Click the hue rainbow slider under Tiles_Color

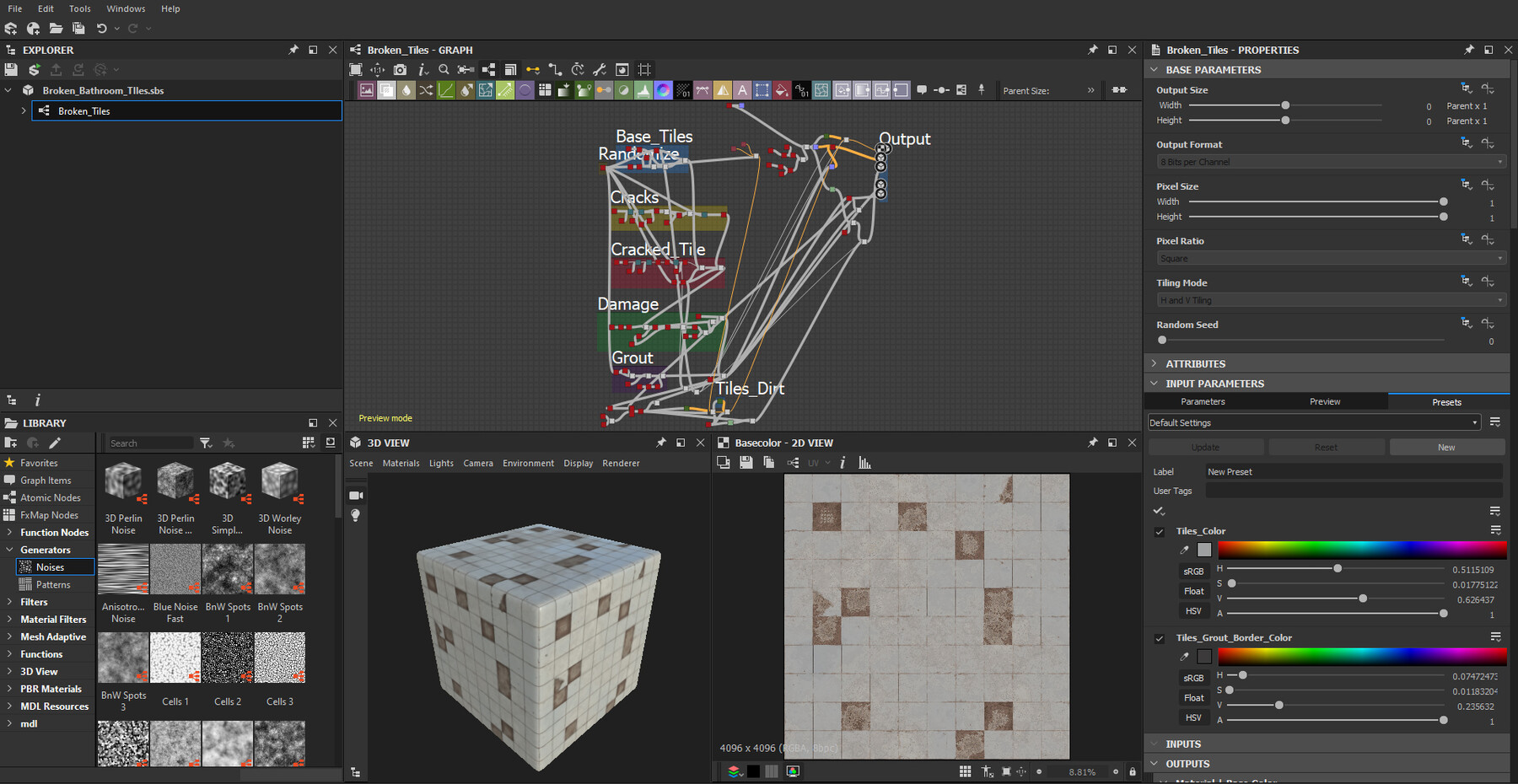pos(1362,550)
